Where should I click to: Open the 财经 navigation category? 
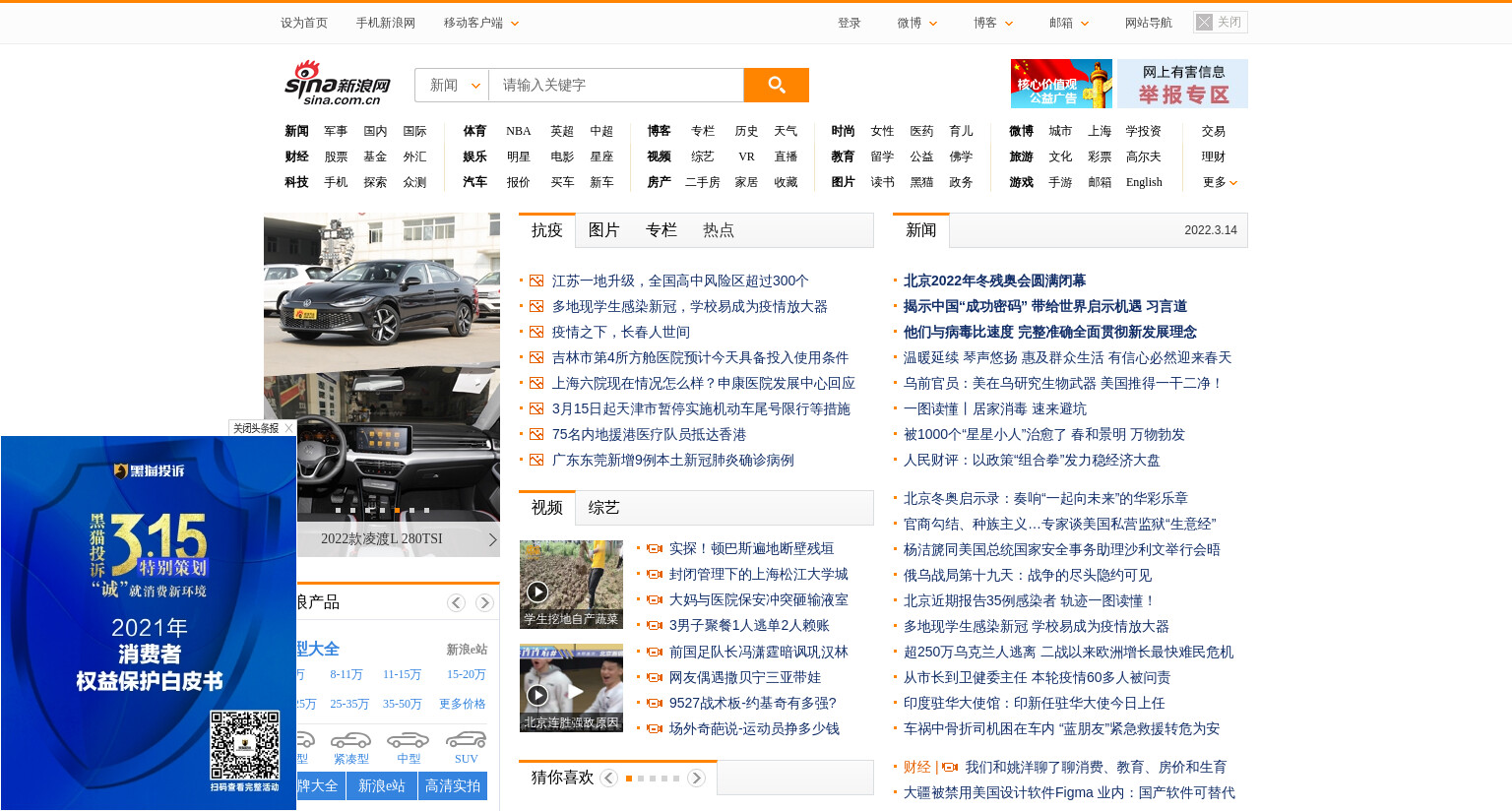point(296,156)
